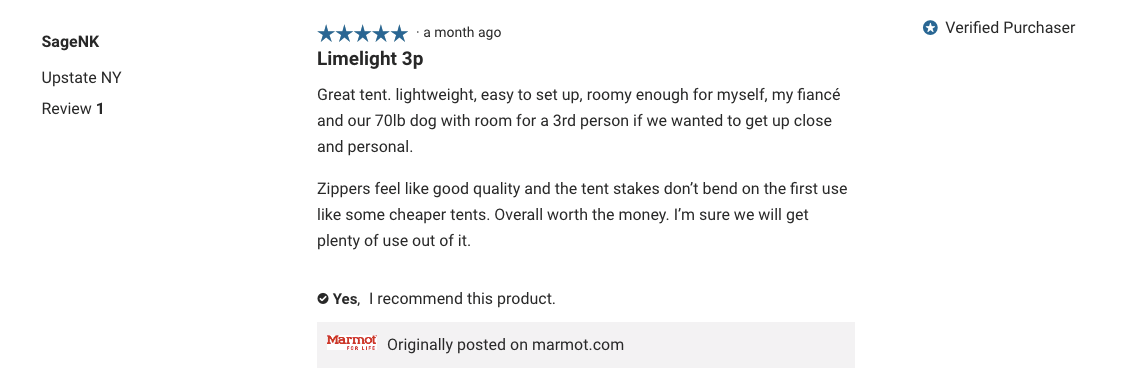Click 'Originally posted on marmot.com' text
The image size is (1137, 379).
click(505, 345)
